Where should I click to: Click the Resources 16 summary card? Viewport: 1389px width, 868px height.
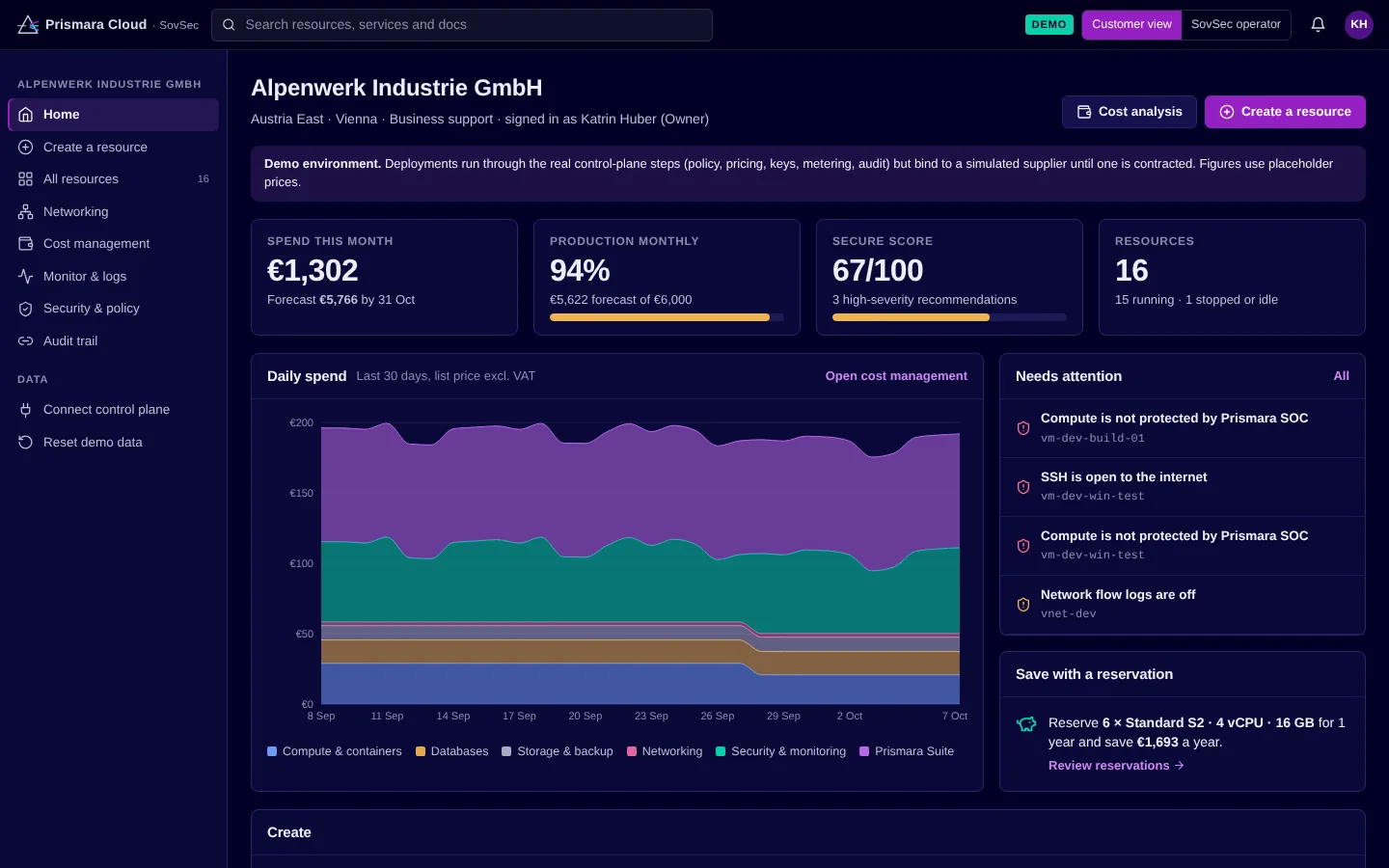point(1232,278)
